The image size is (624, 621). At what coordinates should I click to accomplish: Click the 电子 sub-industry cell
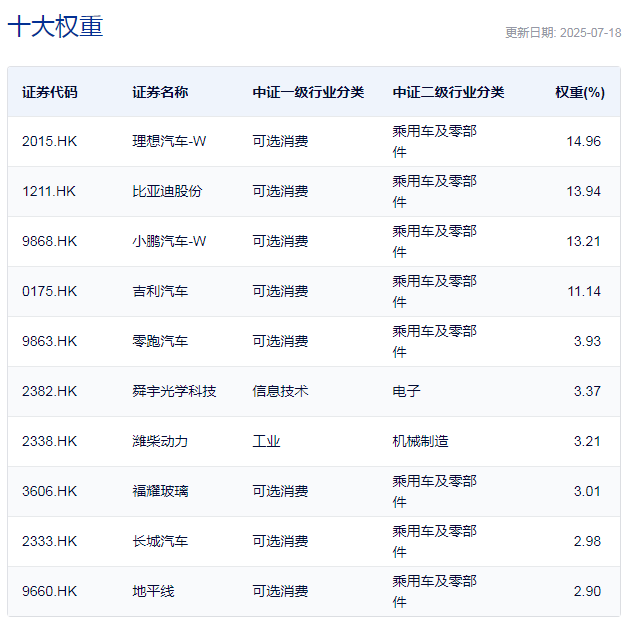click(x=407, y=391)
